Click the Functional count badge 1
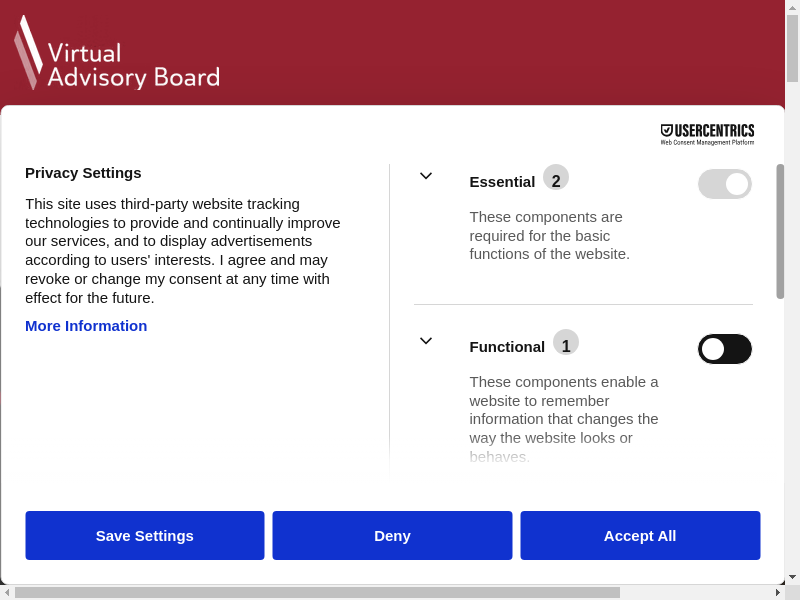The height and width of the screenshot is (600, 800). [566, 343]
